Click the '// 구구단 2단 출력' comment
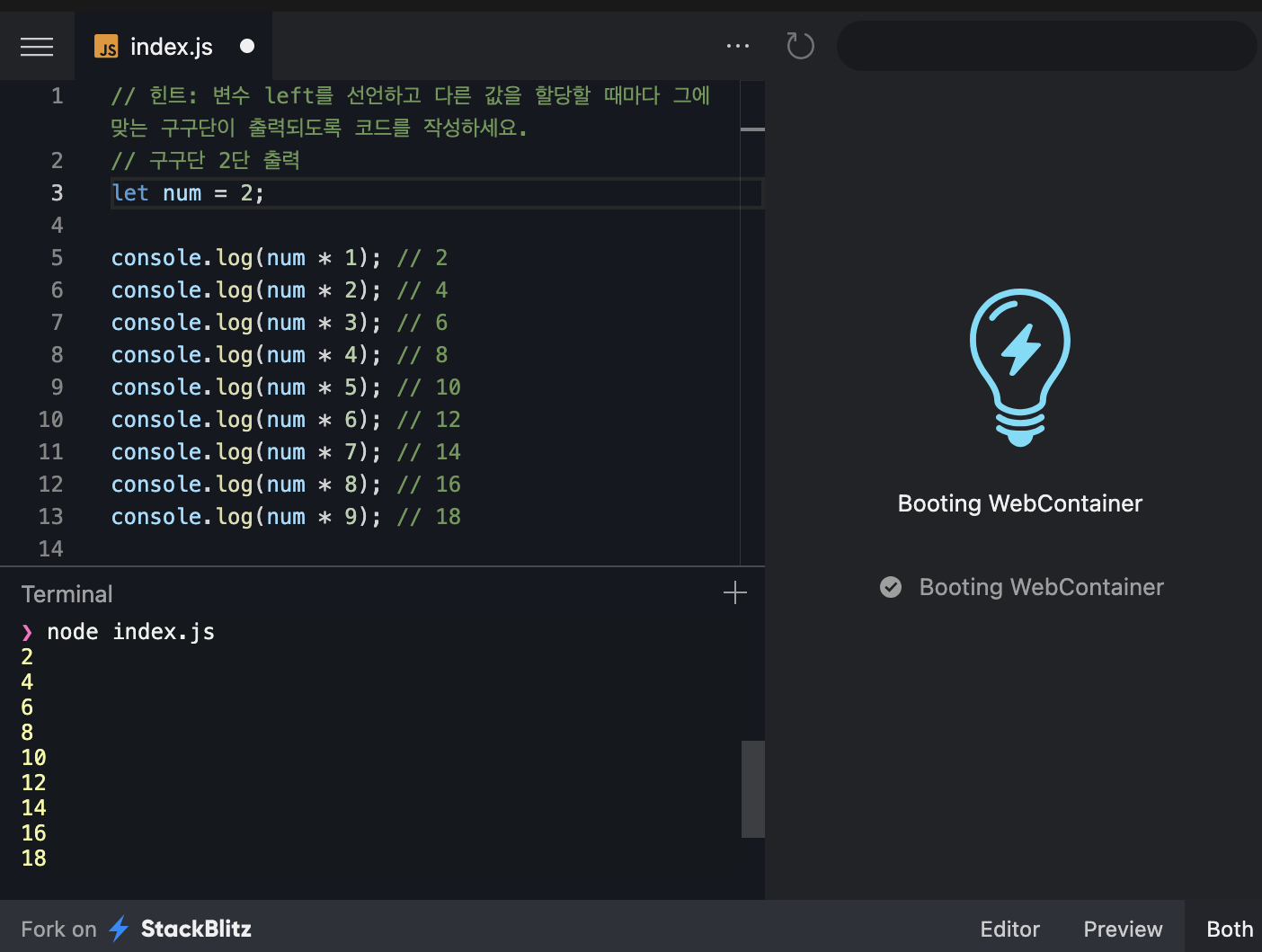Screen dimensions: 1262x952 [206, 161]
